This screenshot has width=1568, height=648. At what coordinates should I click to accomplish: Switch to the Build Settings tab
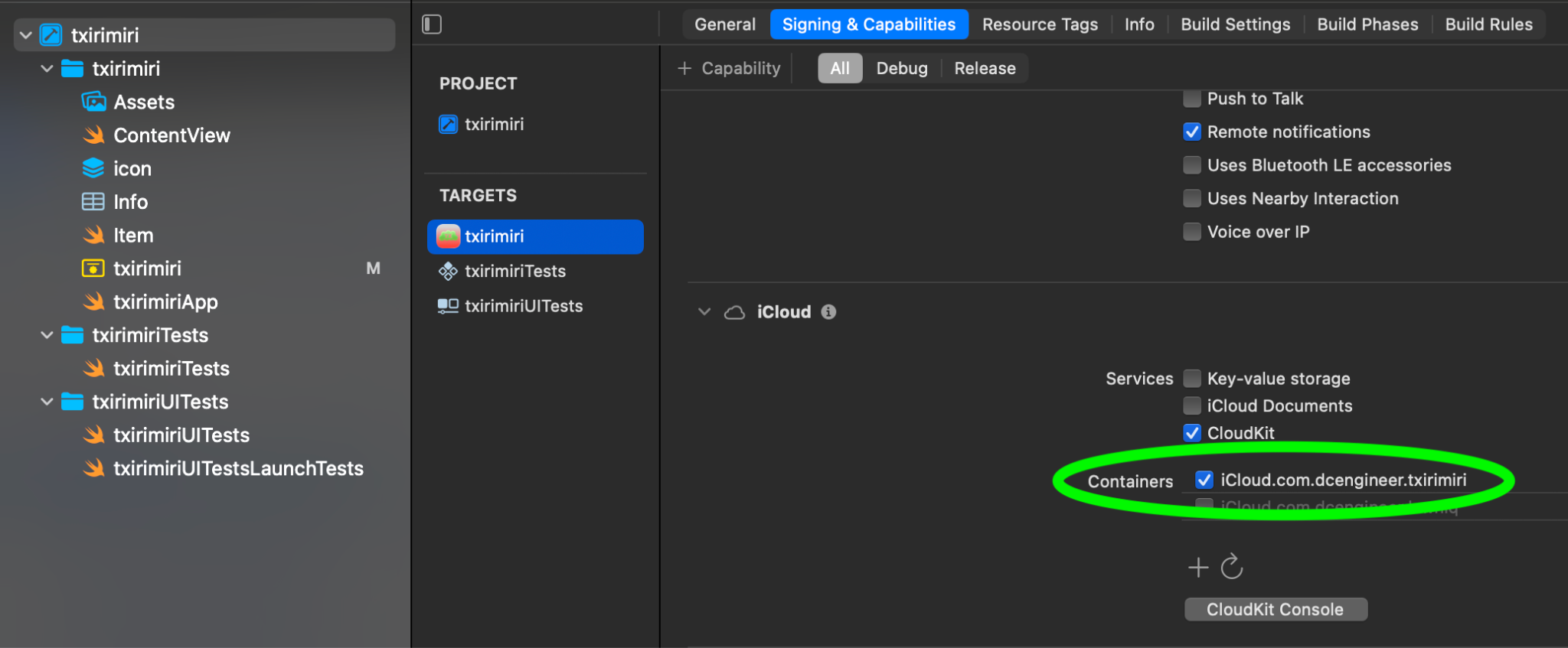[1235, 24]
